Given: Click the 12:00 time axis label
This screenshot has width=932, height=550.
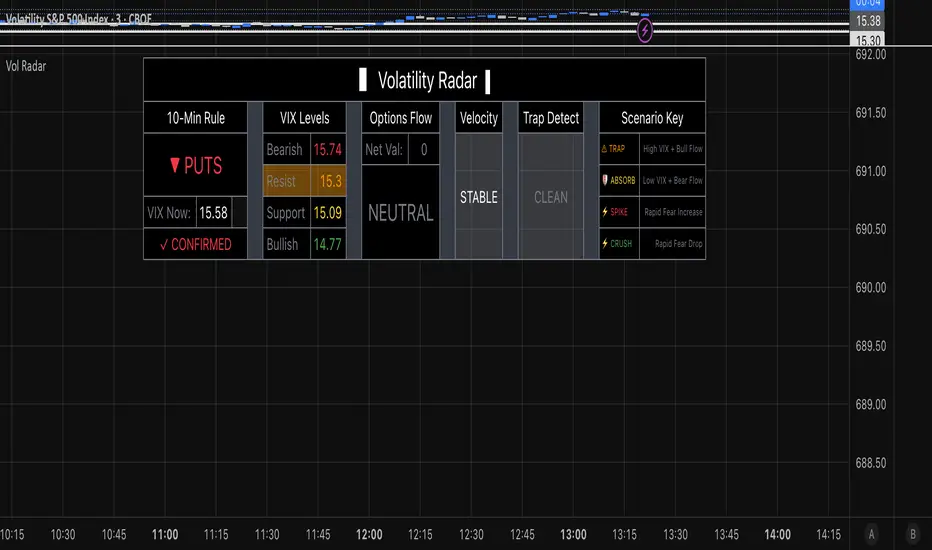Looking at the screenshot, I should (x=370, y=534).
